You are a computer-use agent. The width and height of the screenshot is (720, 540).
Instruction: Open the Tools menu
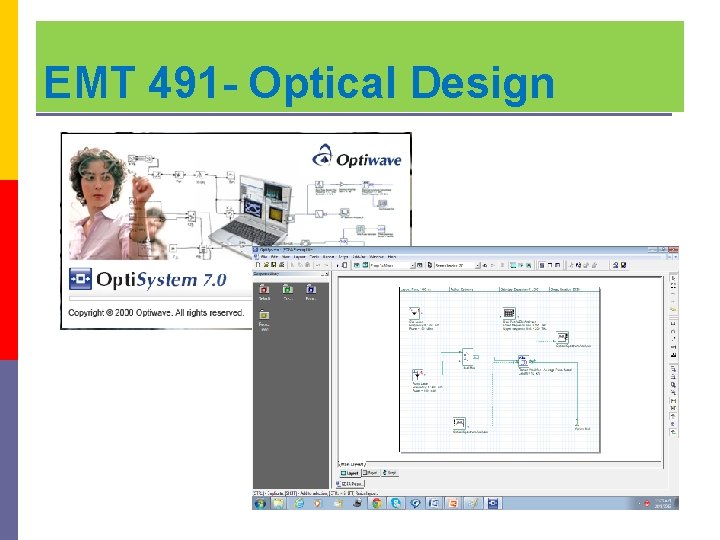pyautogui.click(x=314, y=257)
